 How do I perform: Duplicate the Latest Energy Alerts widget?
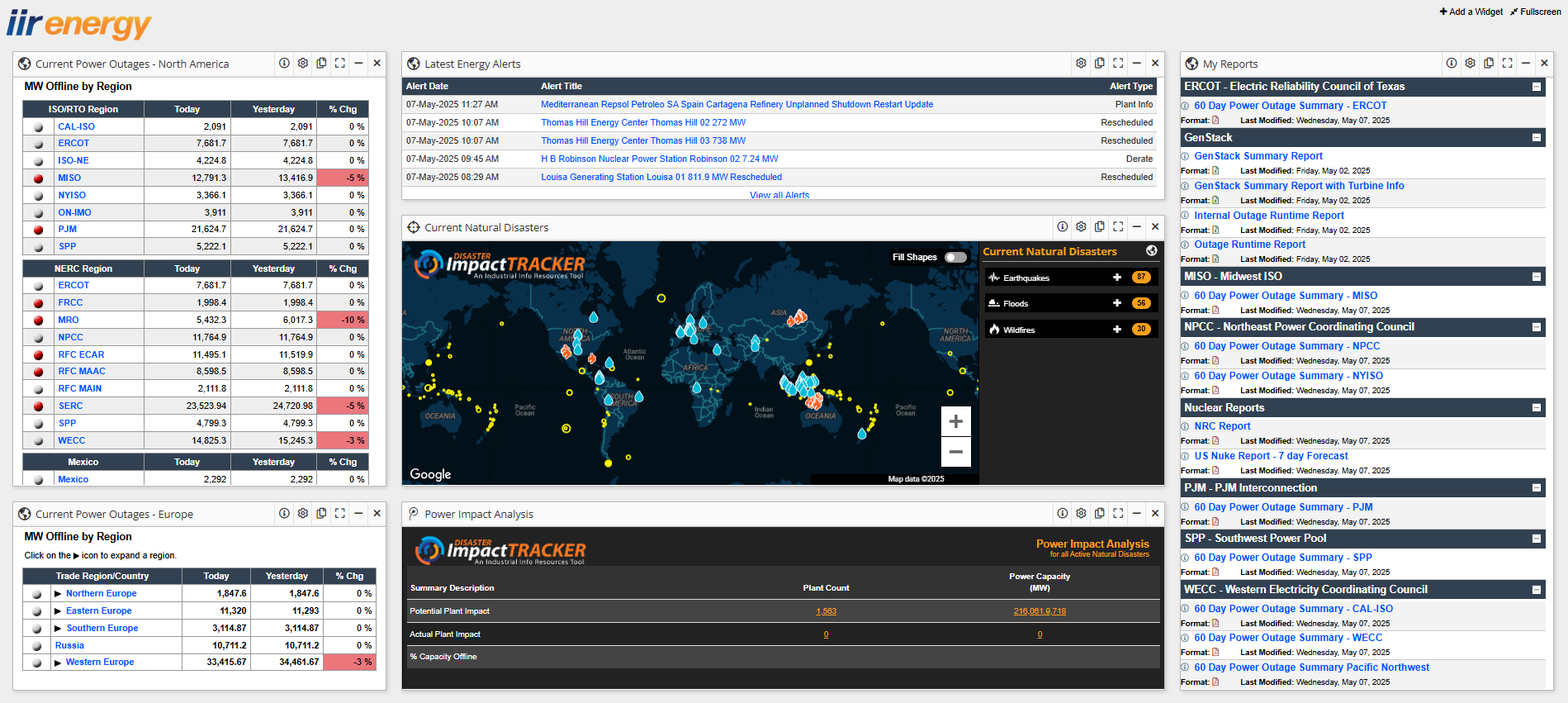coord(1100,63)
